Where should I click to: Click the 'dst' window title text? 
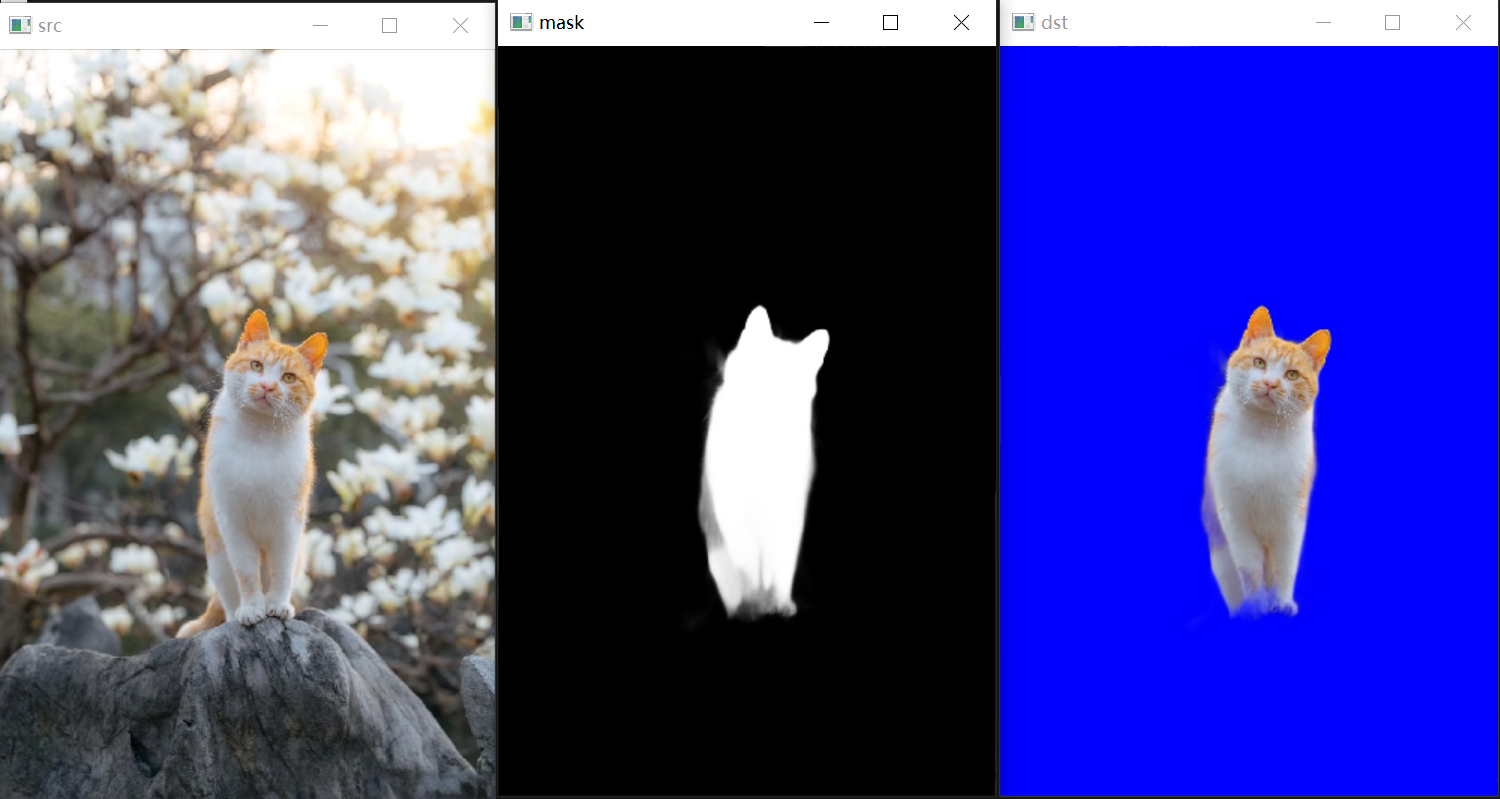[x=1054, y=22]
